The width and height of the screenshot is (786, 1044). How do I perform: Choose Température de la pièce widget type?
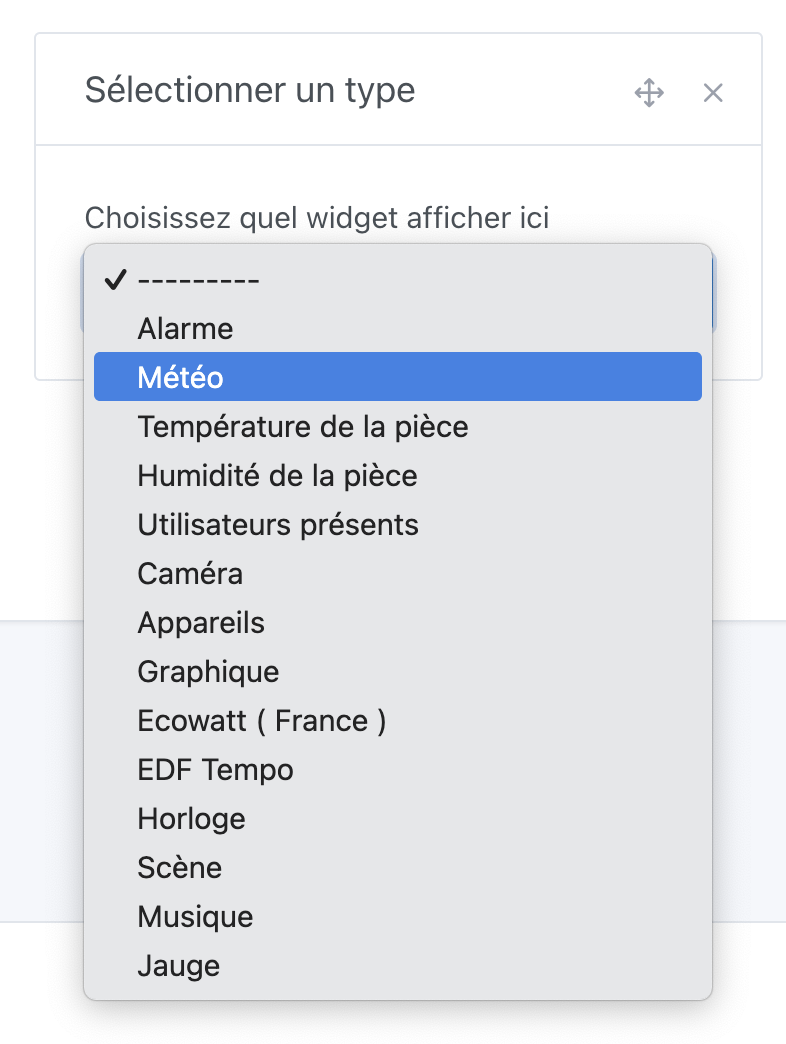pyautogui.click(x=303, y=426)
